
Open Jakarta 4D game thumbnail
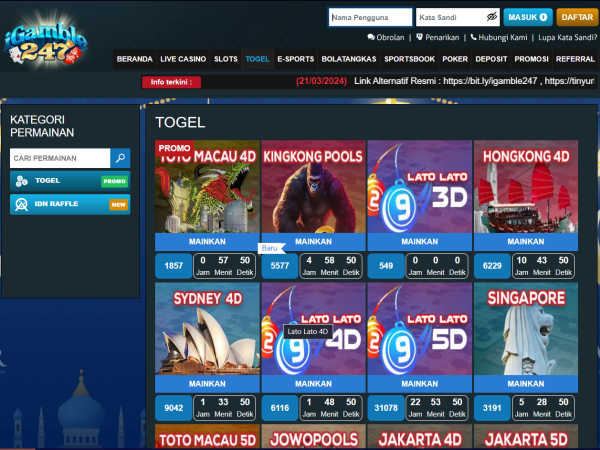tap(420, 436)
